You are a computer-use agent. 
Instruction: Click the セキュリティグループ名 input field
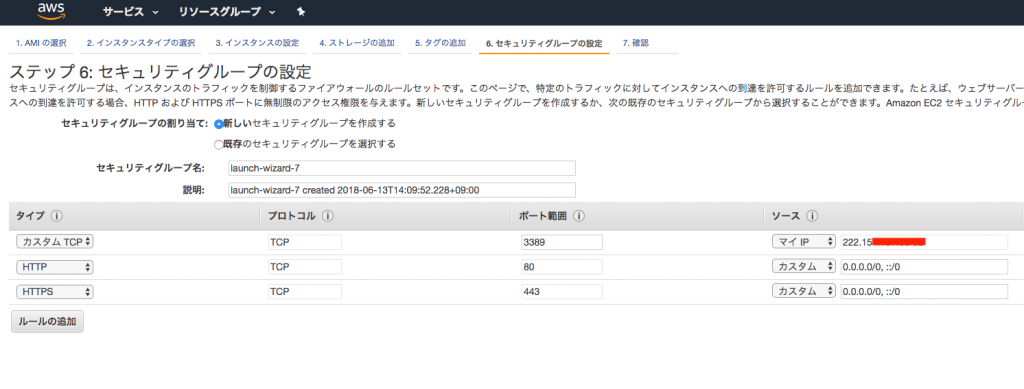click(402, 168)
